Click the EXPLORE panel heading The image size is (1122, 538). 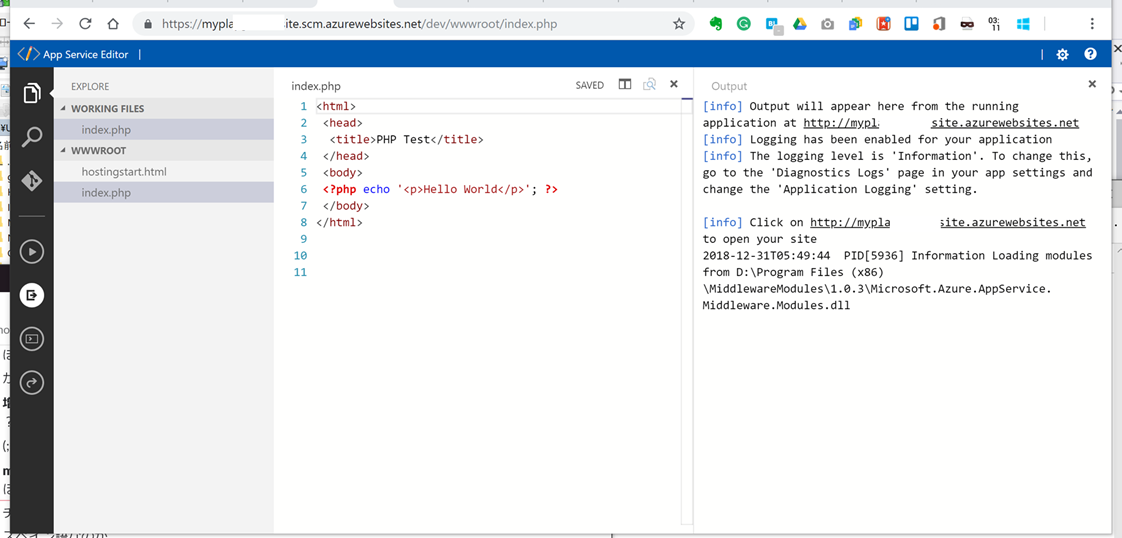click(90, 87)
